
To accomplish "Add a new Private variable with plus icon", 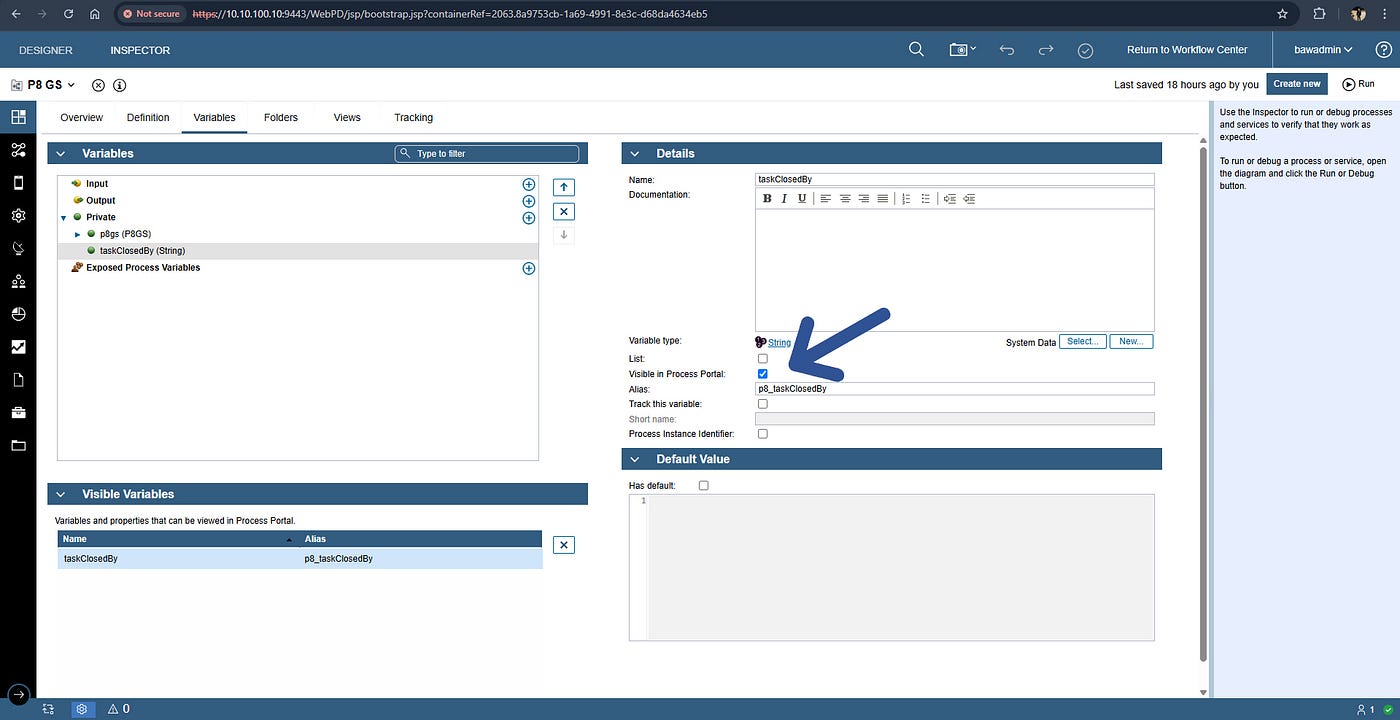I will click(529, 217).
